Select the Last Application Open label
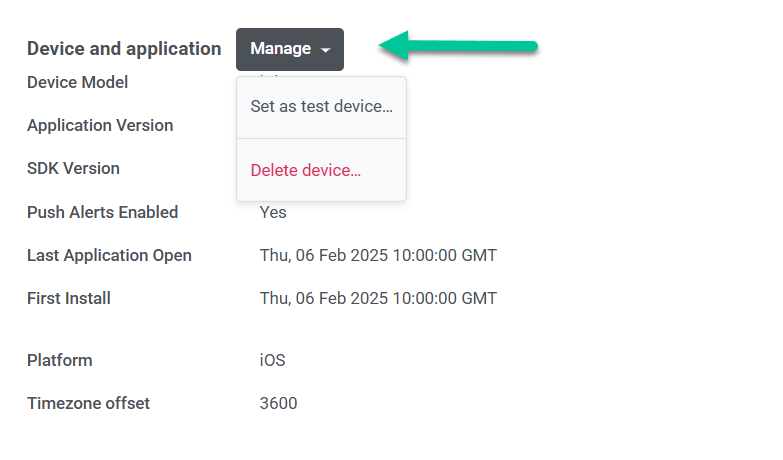783x460 pixels. point(109,255)
